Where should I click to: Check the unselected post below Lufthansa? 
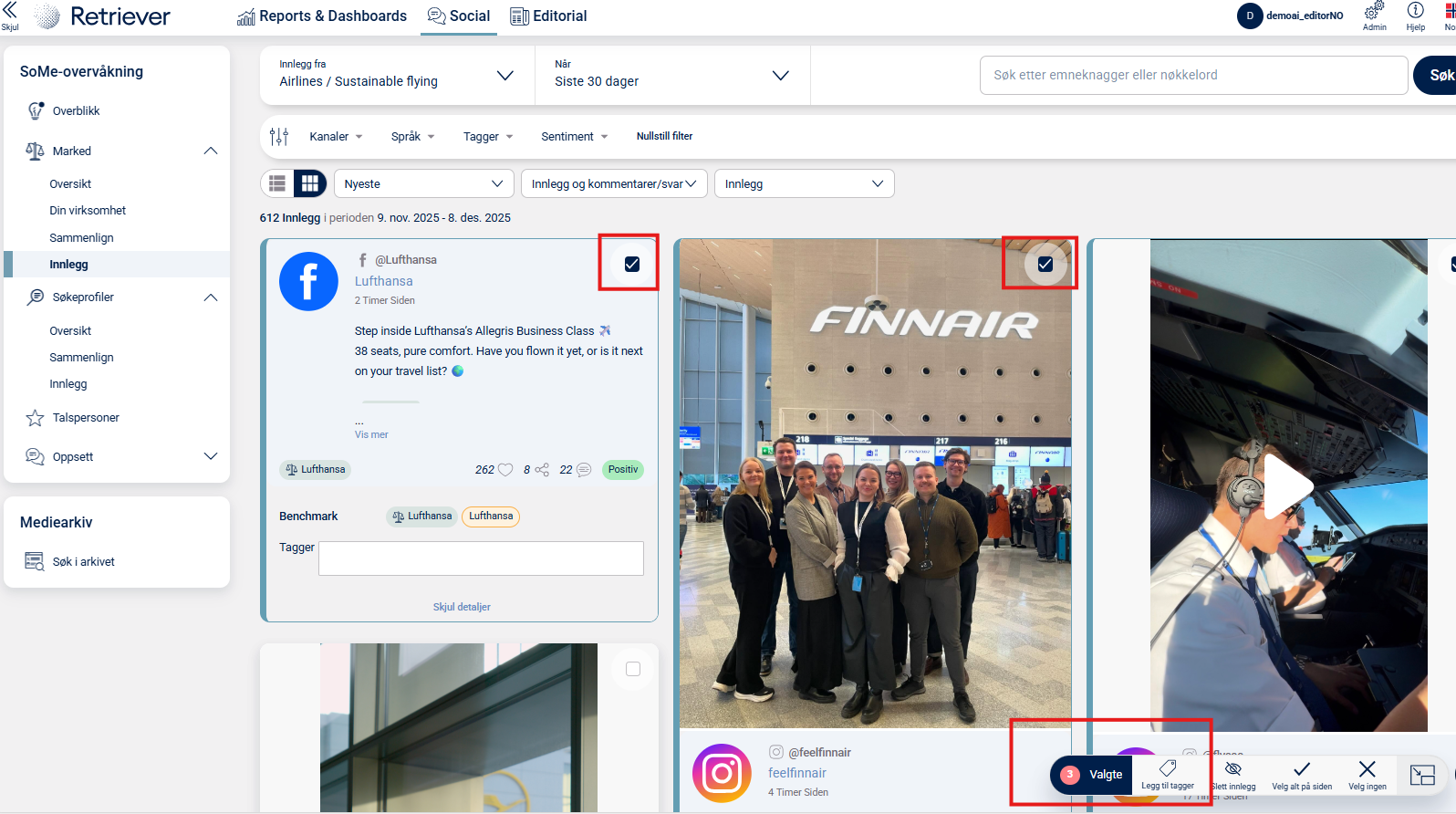click(x=633, y=669)
